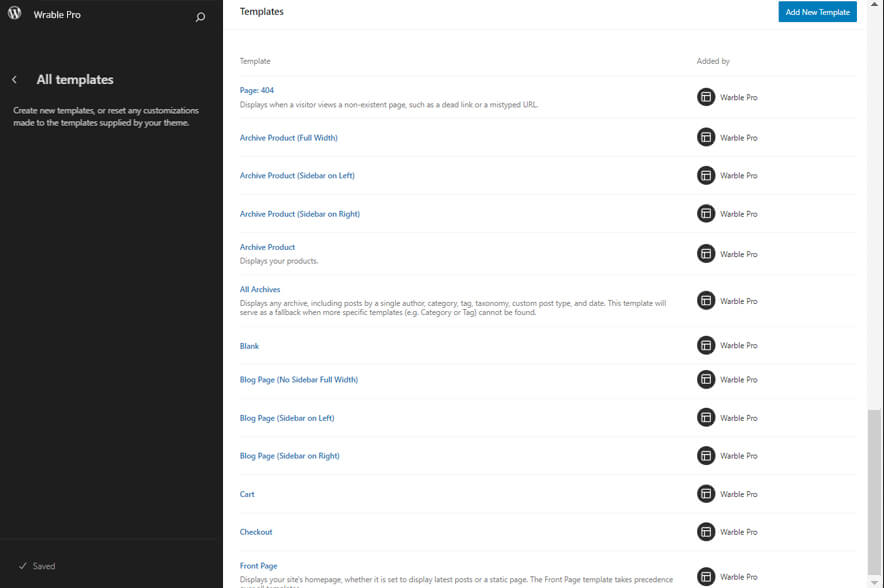Viewport: 884px width, 588px height.
Task: Open the Cart template
Action: point(246,493)
